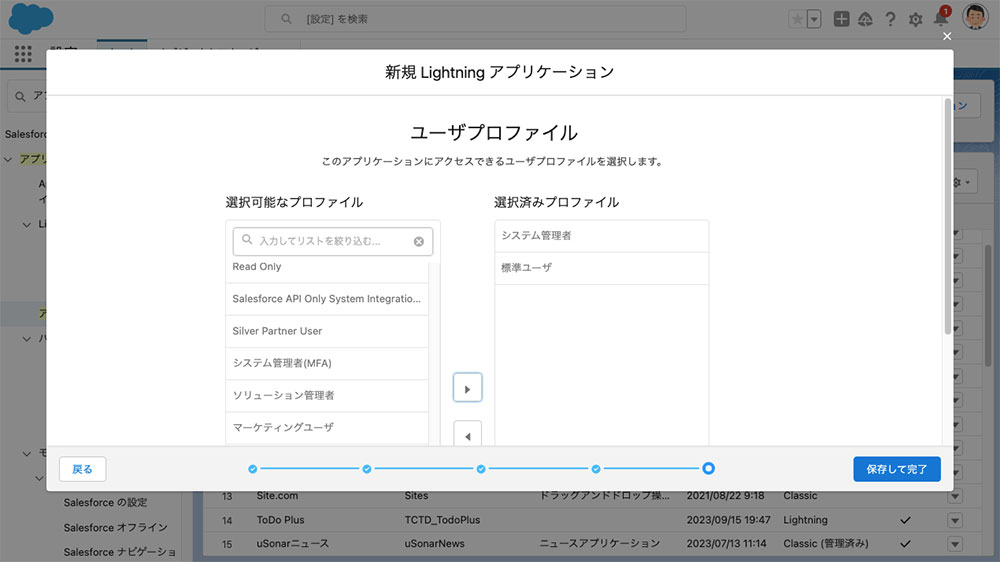Close the new Lightning app dialog

[x=947, y=36]
